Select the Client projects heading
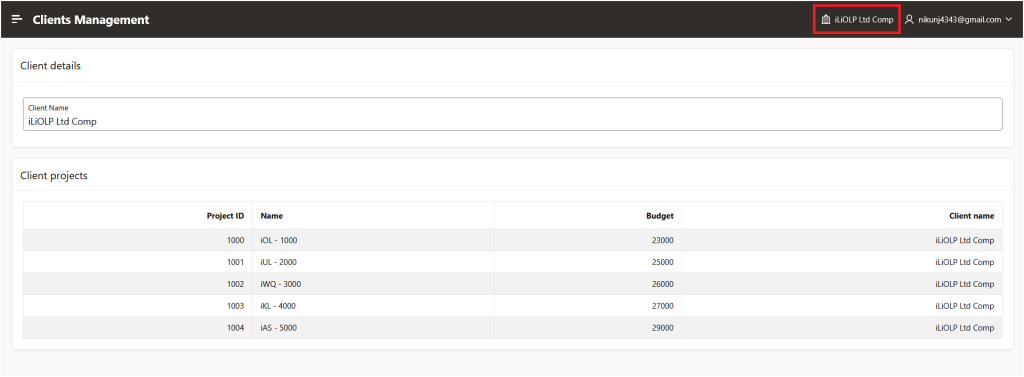Screen dimensions: 1024x377 [54, 176]
